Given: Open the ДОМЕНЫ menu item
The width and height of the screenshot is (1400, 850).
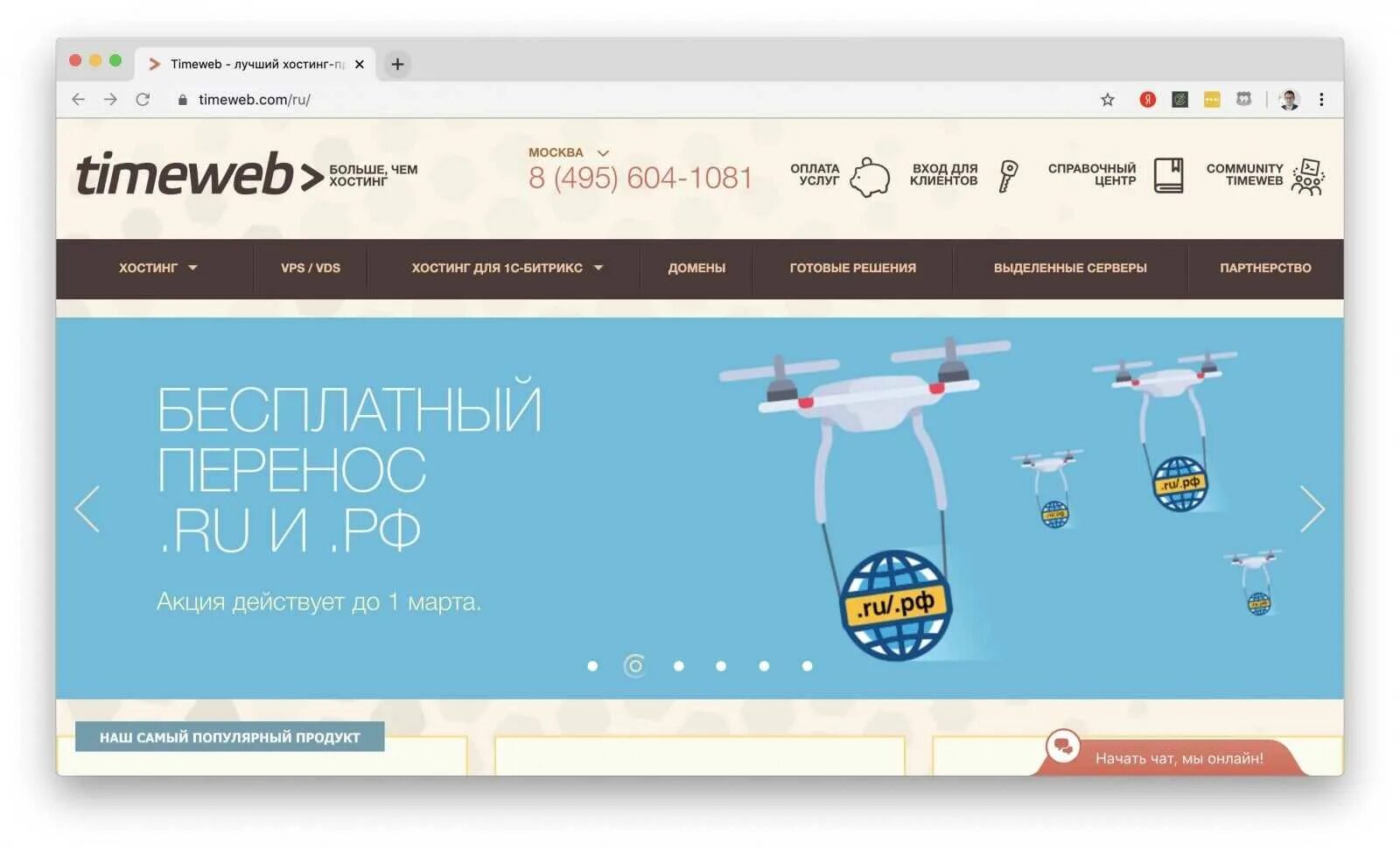Looking at the screenshot, I should click(x=696, y=268).
